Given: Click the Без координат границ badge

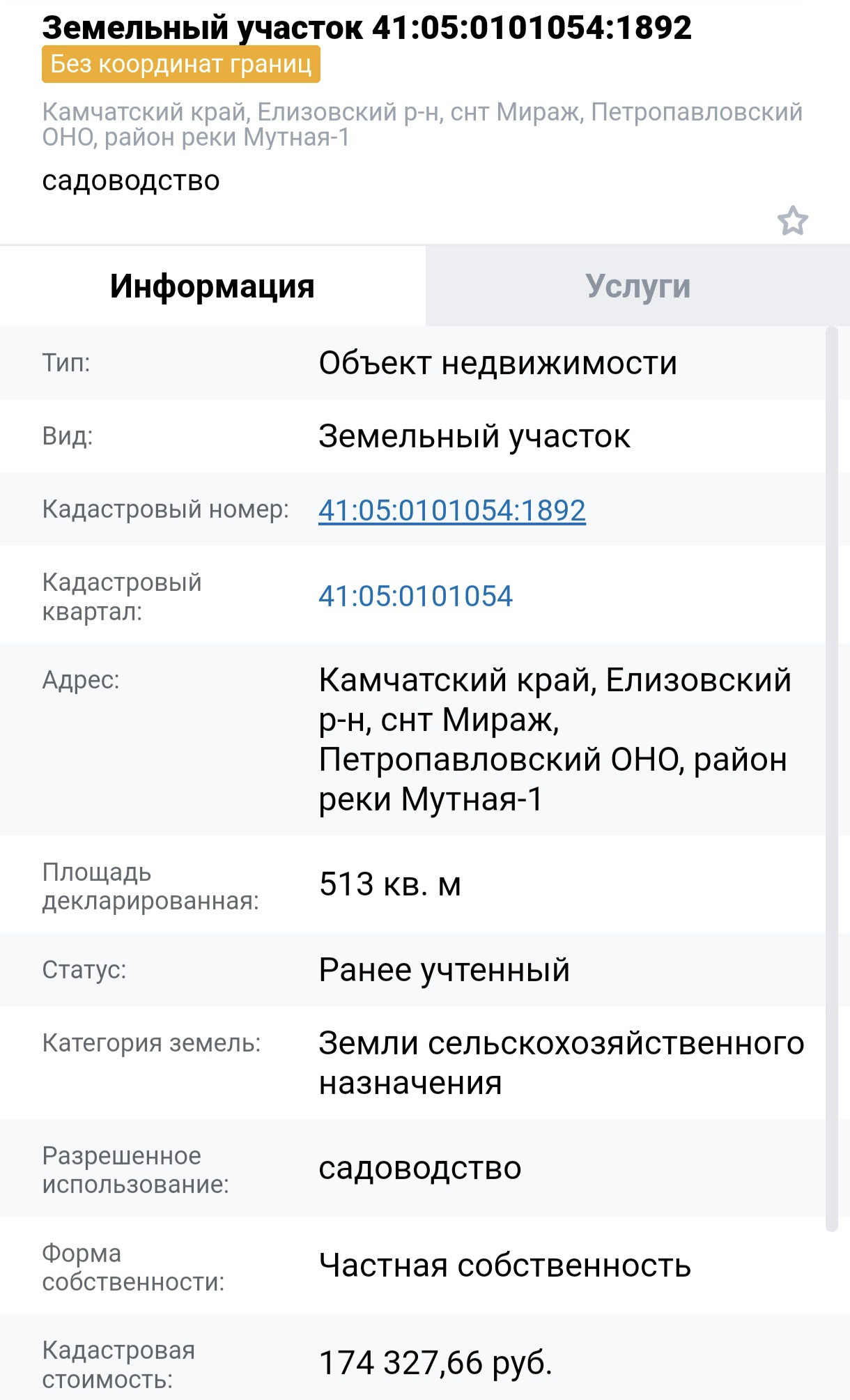Looking at the screenshot, I should 181,64.
